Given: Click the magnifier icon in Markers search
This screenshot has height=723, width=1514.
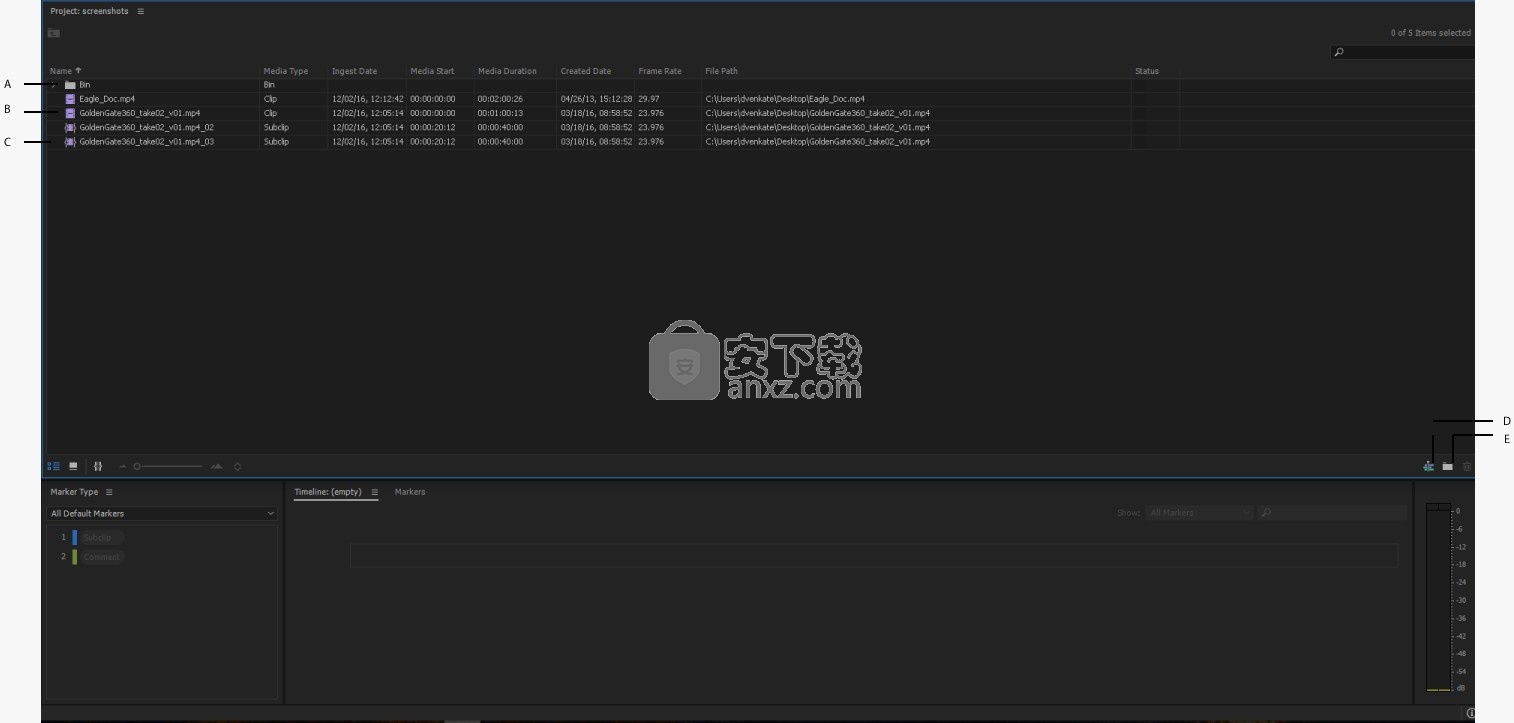Looking at the screenshot, I should [x=1266, y=513].
